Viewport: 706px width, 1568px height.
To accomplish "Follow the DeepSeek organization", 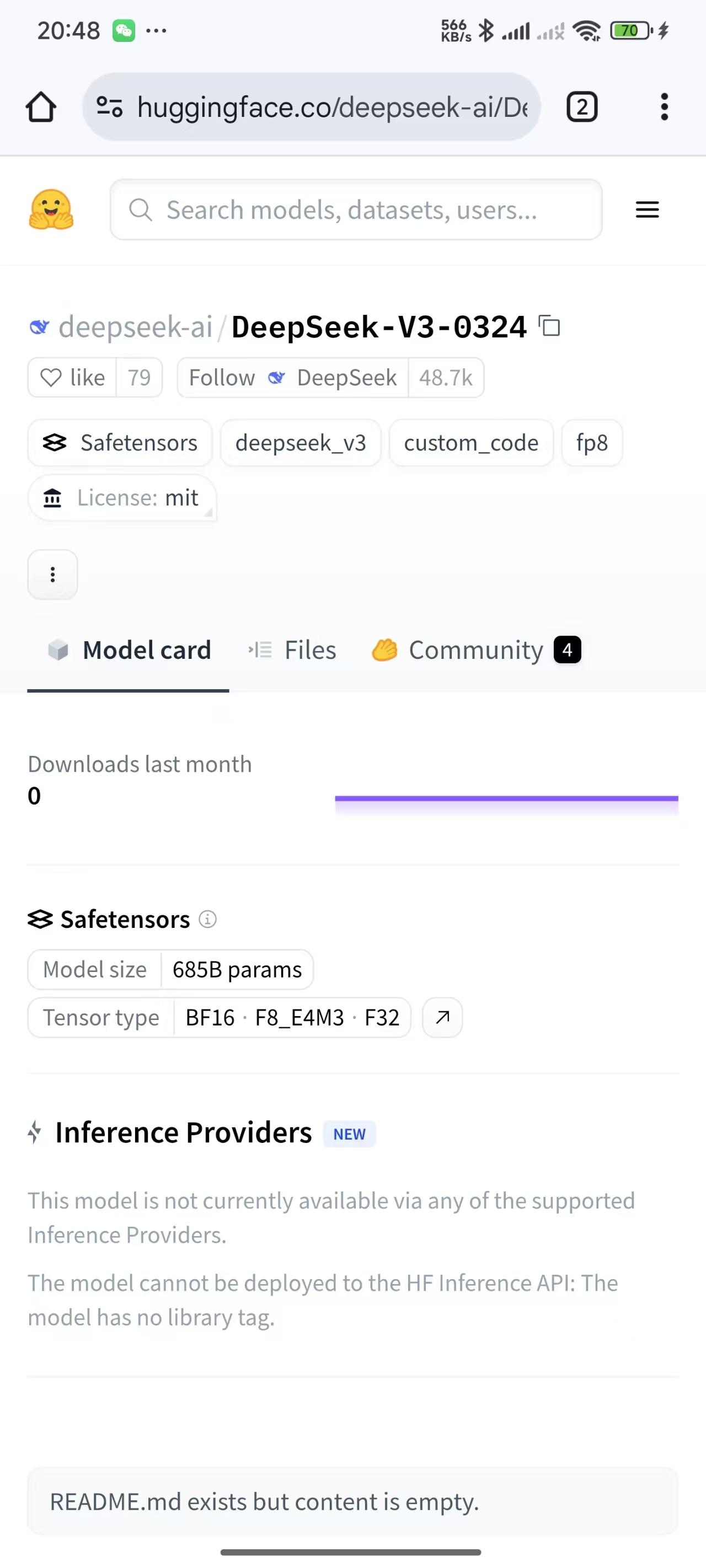I will [292, 378].
